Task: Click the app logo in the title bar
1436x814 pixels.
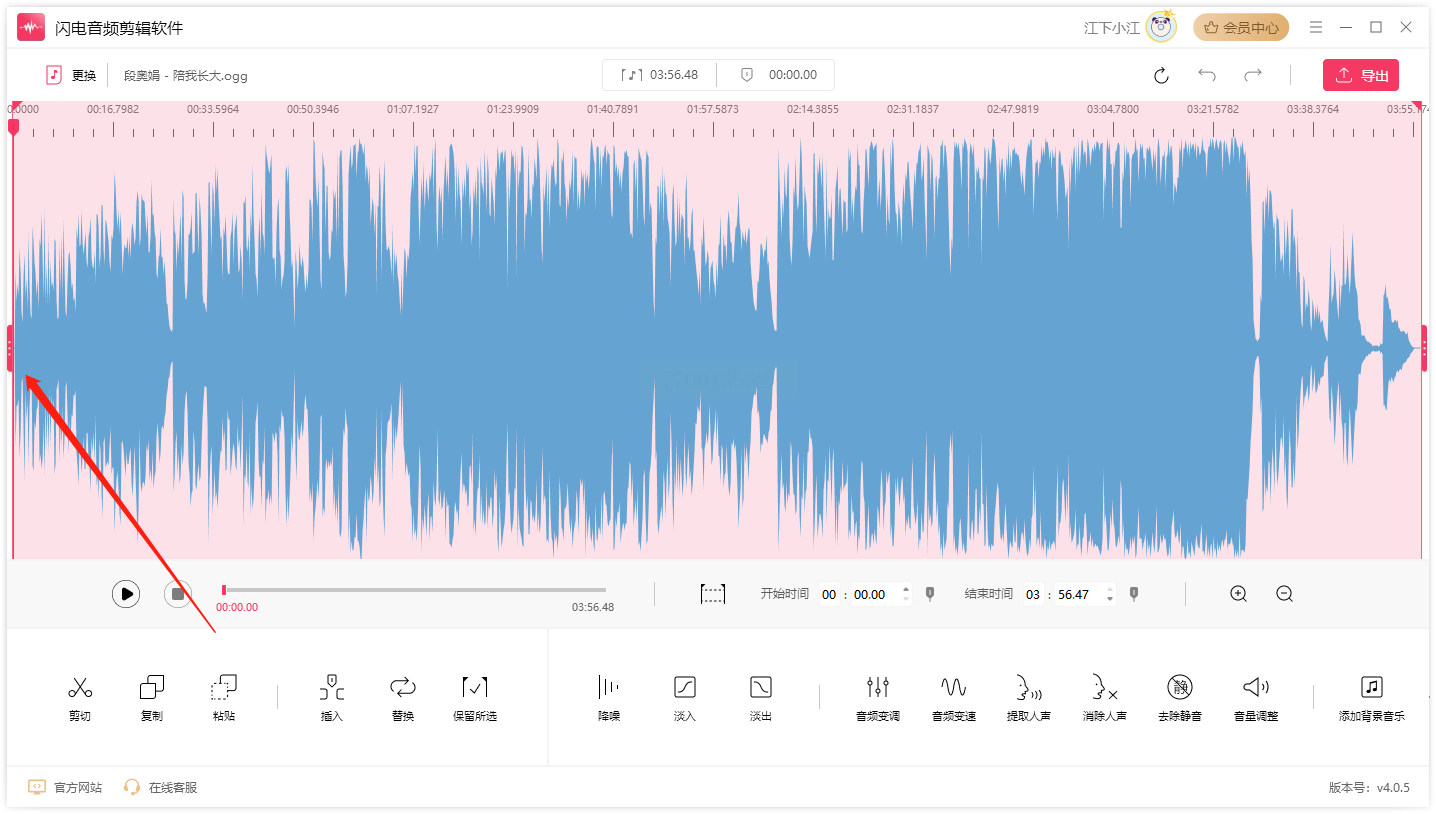Action: pyautogui.click(x=31, y=27)
